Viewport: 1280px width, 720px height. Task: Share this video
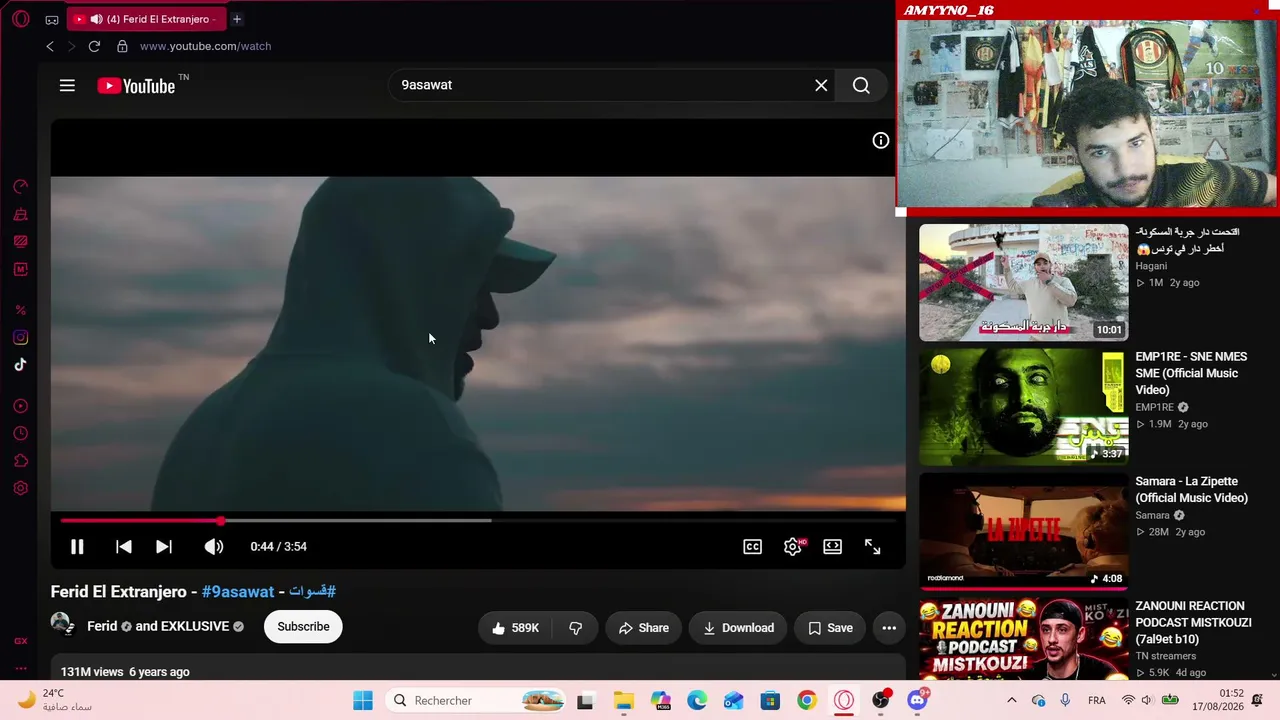click(x=643, y=628)
